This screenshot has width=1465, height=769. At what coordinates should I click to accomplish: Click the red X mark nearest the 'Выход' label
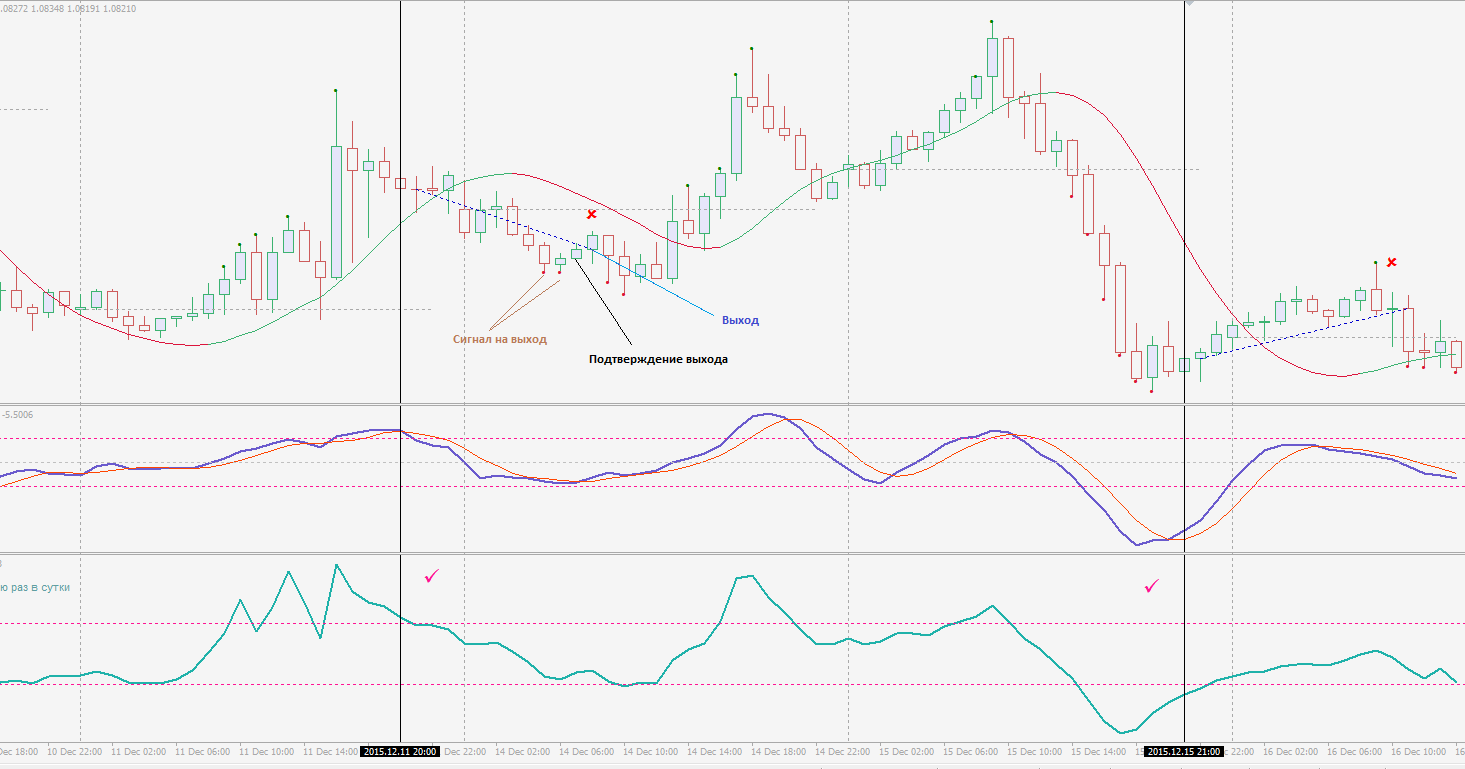pos(591,214)
